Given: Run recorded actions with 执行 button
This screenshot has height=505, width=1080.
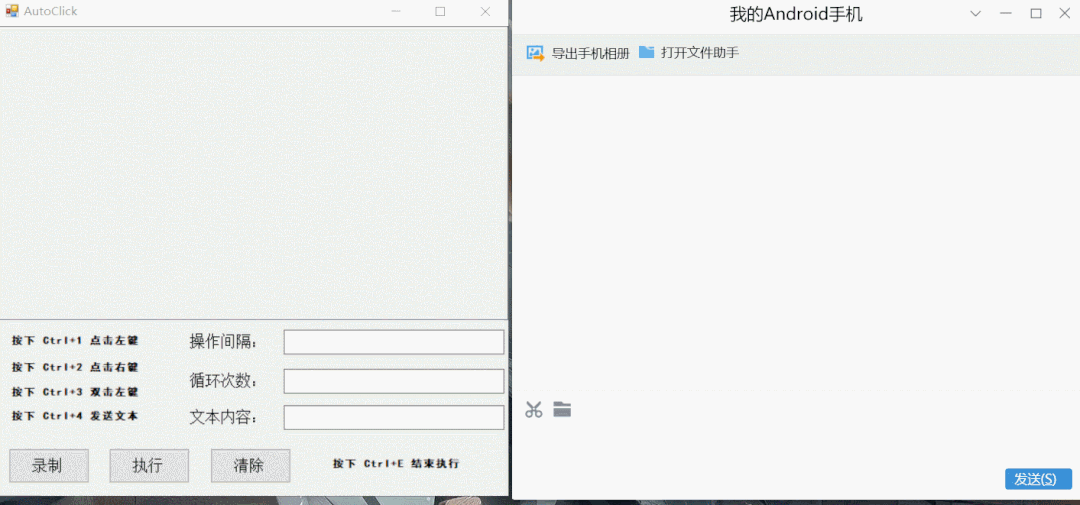Looking at the screenshot, I should click(x=149, y=466).
